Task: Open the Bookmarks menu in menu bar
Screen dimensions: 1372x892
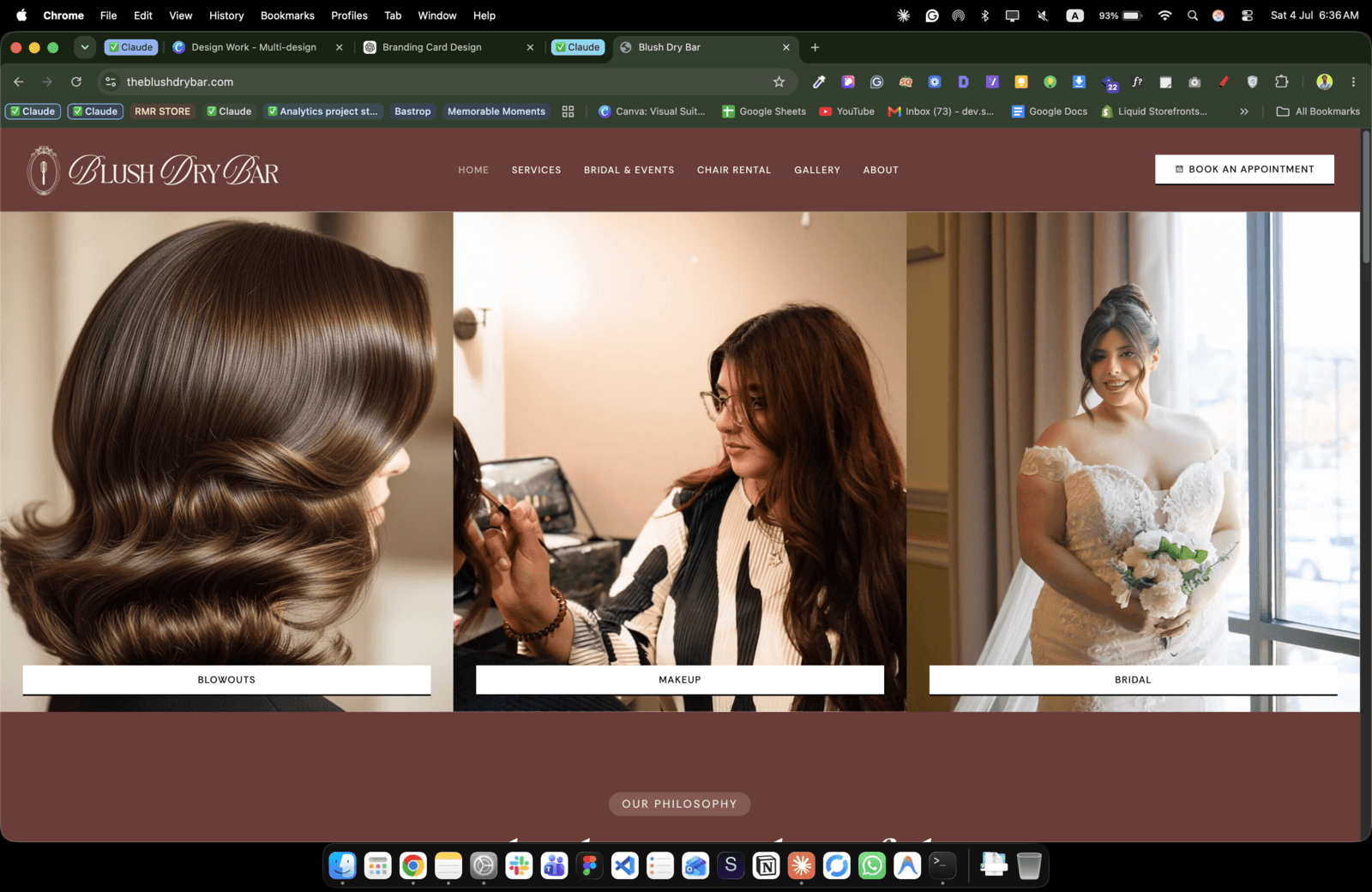Action: [x=287, y=15]
